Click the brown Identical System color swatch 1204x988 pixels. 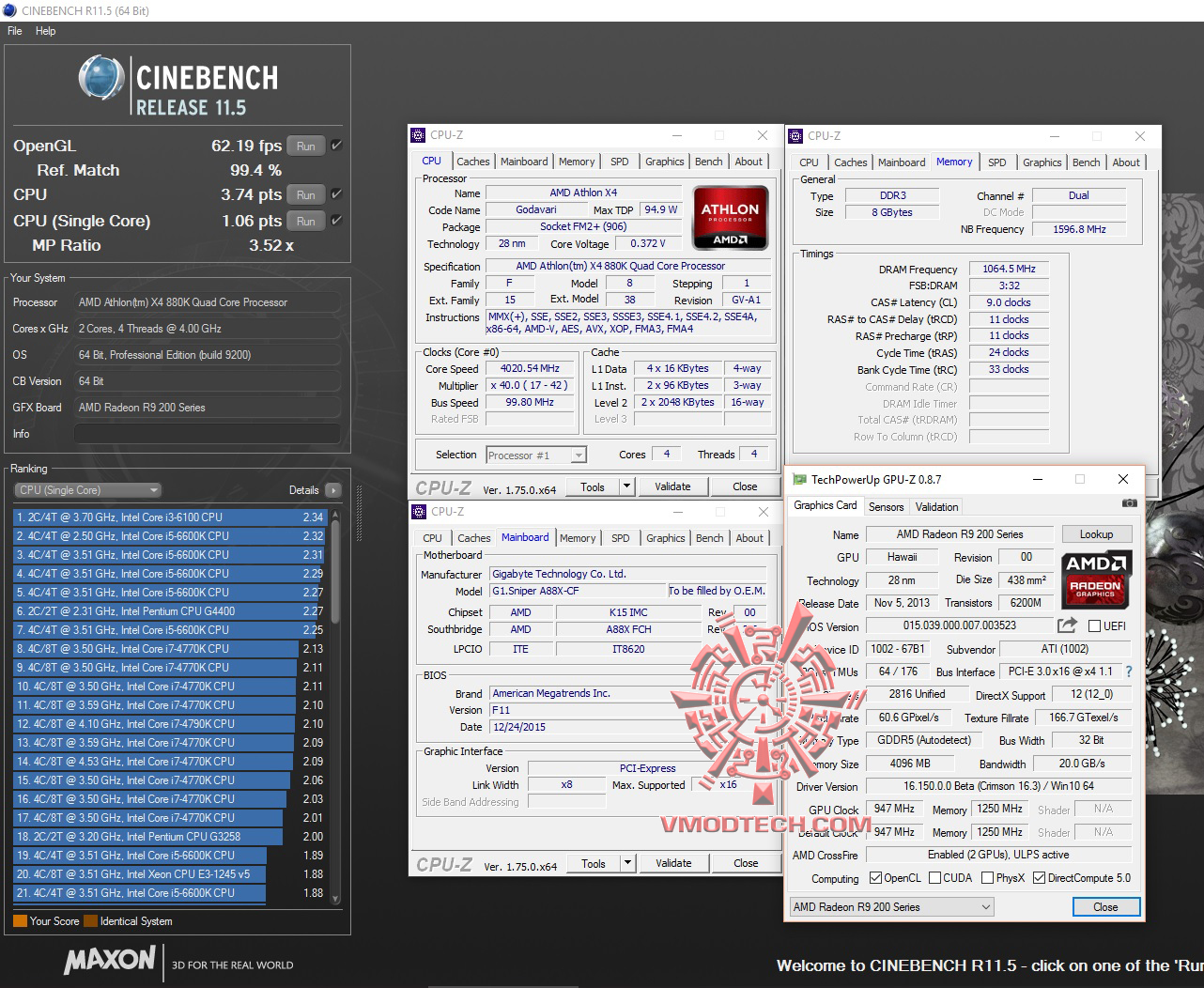click(90, 921)
